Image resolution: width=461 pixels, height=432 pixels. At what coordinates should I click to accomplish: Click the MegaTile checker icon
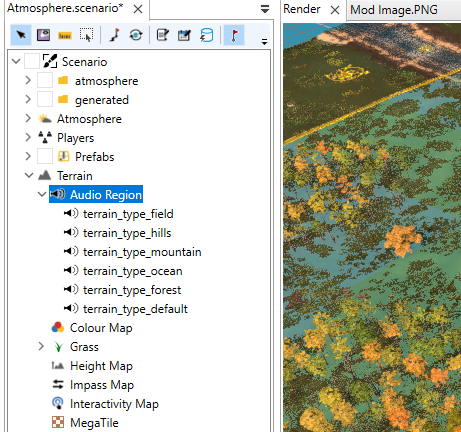pyautogui.click(x=58, y=422)
